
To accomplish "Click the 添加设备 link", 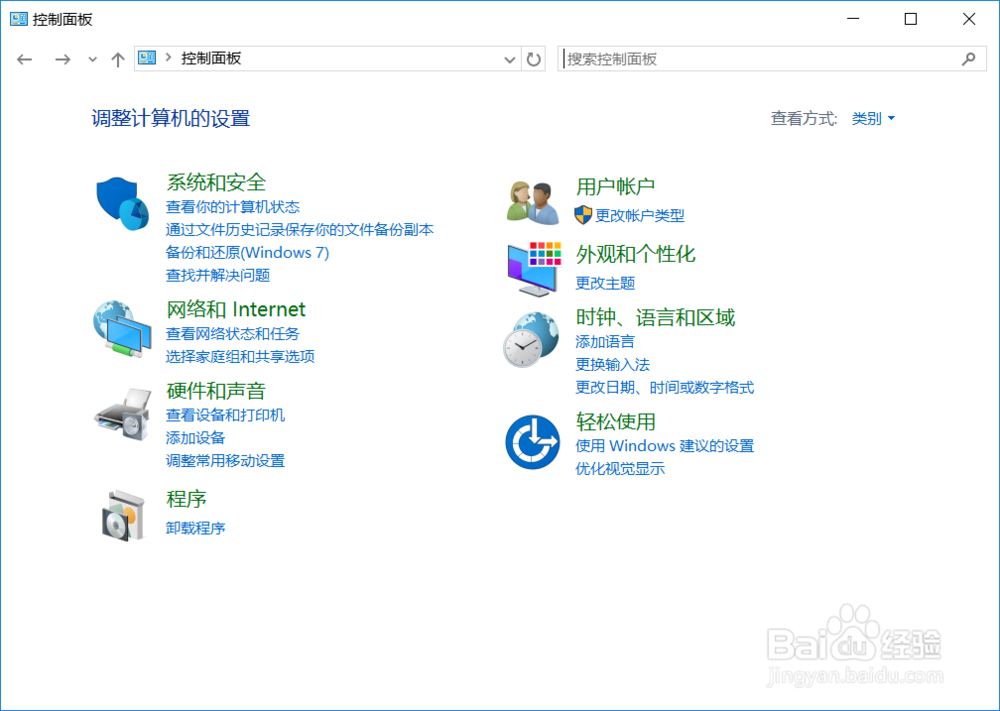I will tap(195, 438).
